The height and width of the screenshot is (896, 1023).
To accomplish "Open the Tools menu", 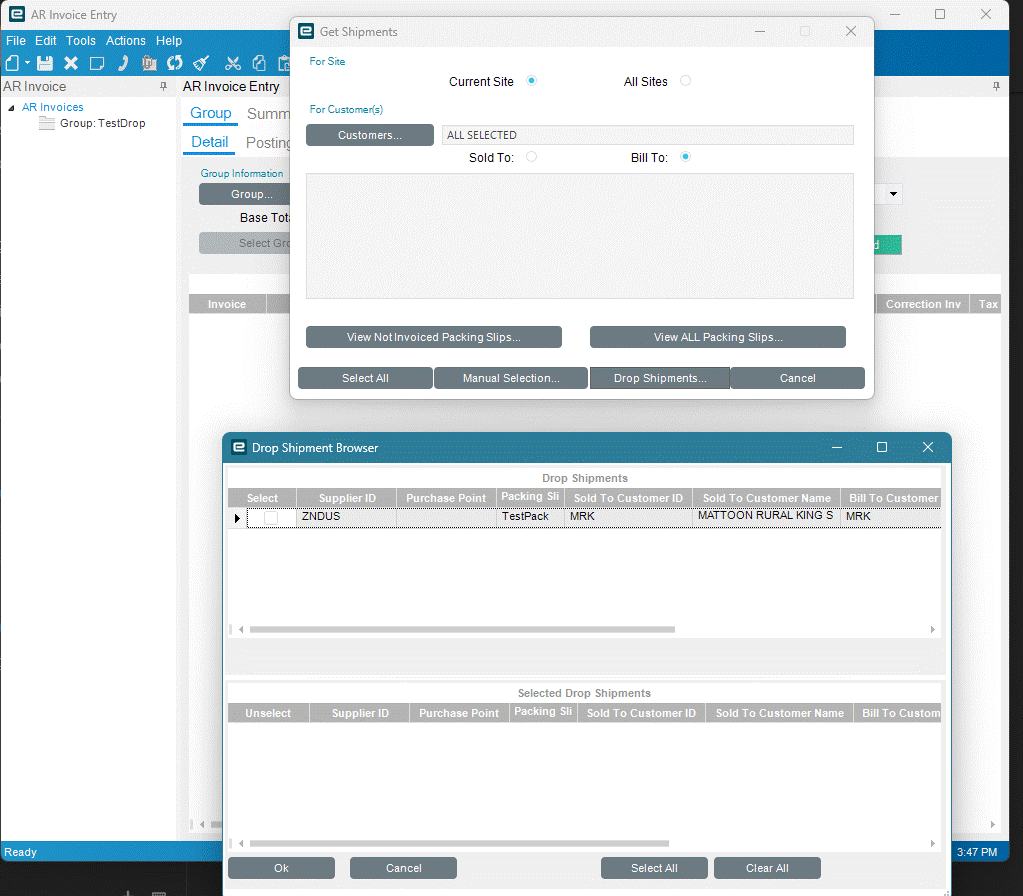I will (x=80, y=40).
